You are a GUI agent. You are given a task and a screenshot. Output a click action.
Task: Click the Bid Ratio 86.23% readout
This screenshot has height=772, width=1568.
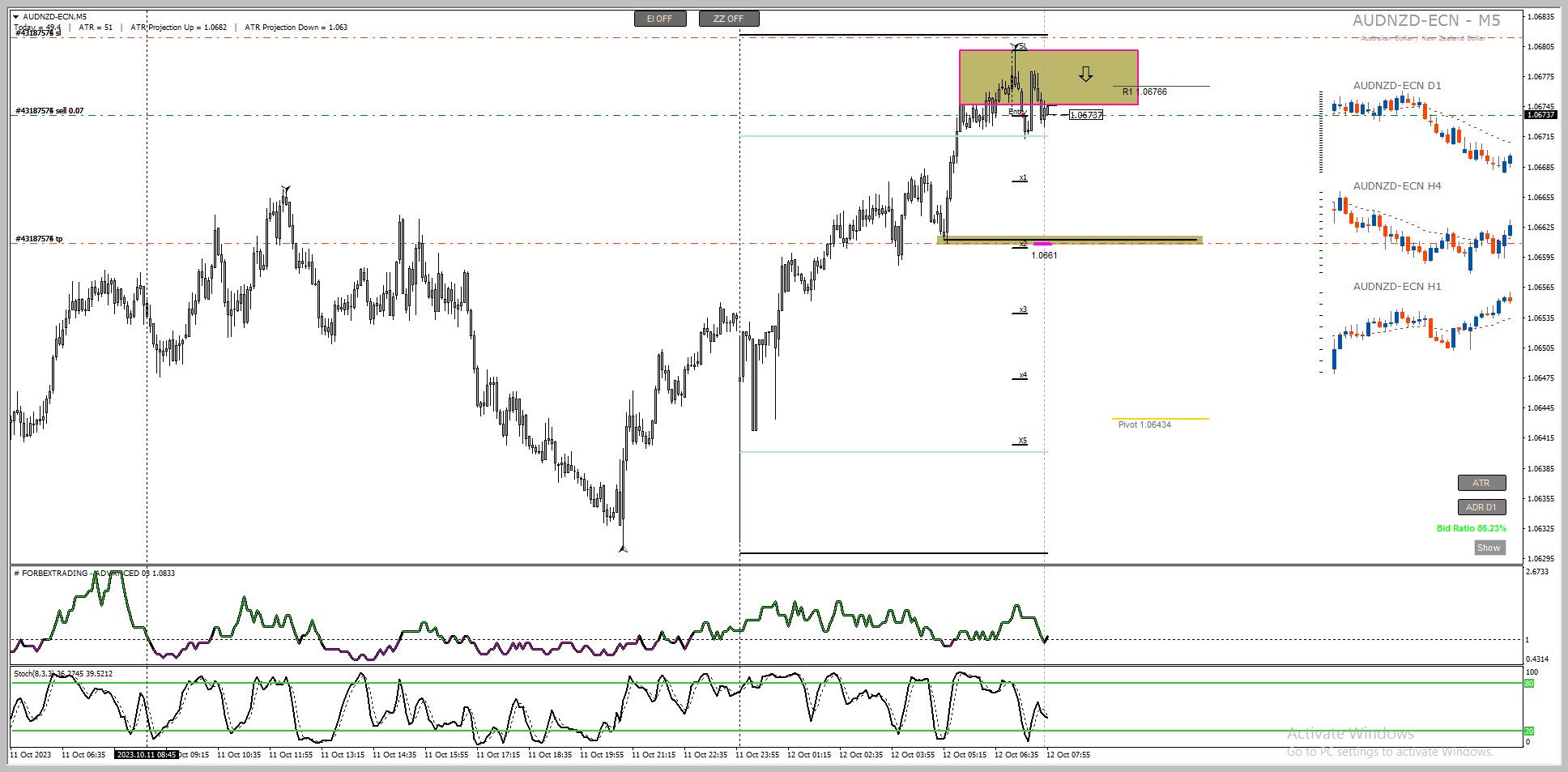coord(1472,528)
